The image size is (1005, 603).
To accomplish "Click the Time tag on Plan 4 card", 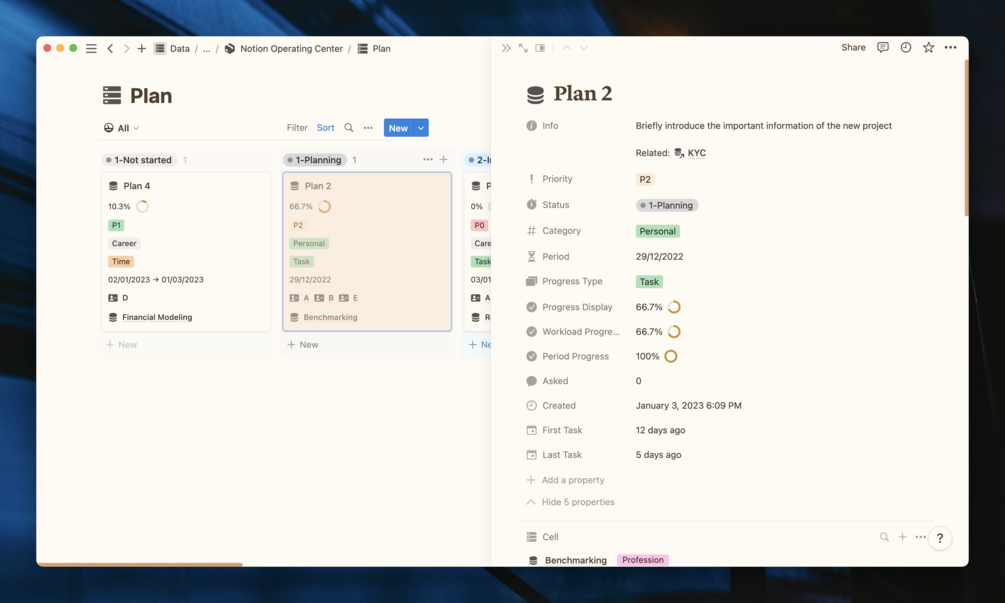I will [120, 261].
